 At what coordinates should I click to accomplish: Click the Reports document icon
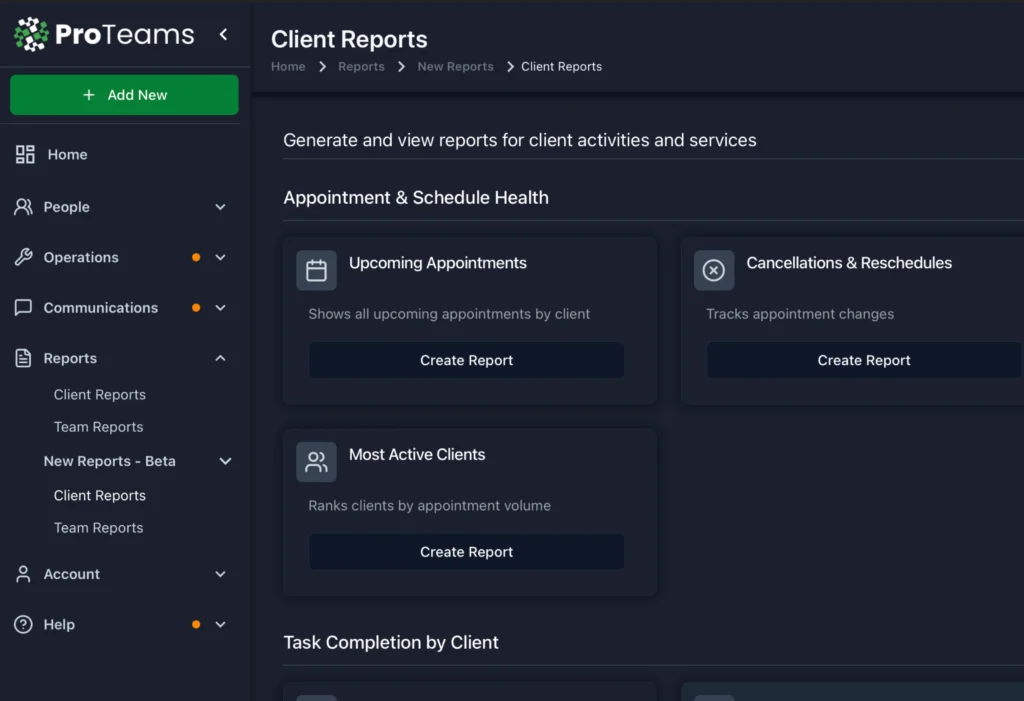coord(24,357)
